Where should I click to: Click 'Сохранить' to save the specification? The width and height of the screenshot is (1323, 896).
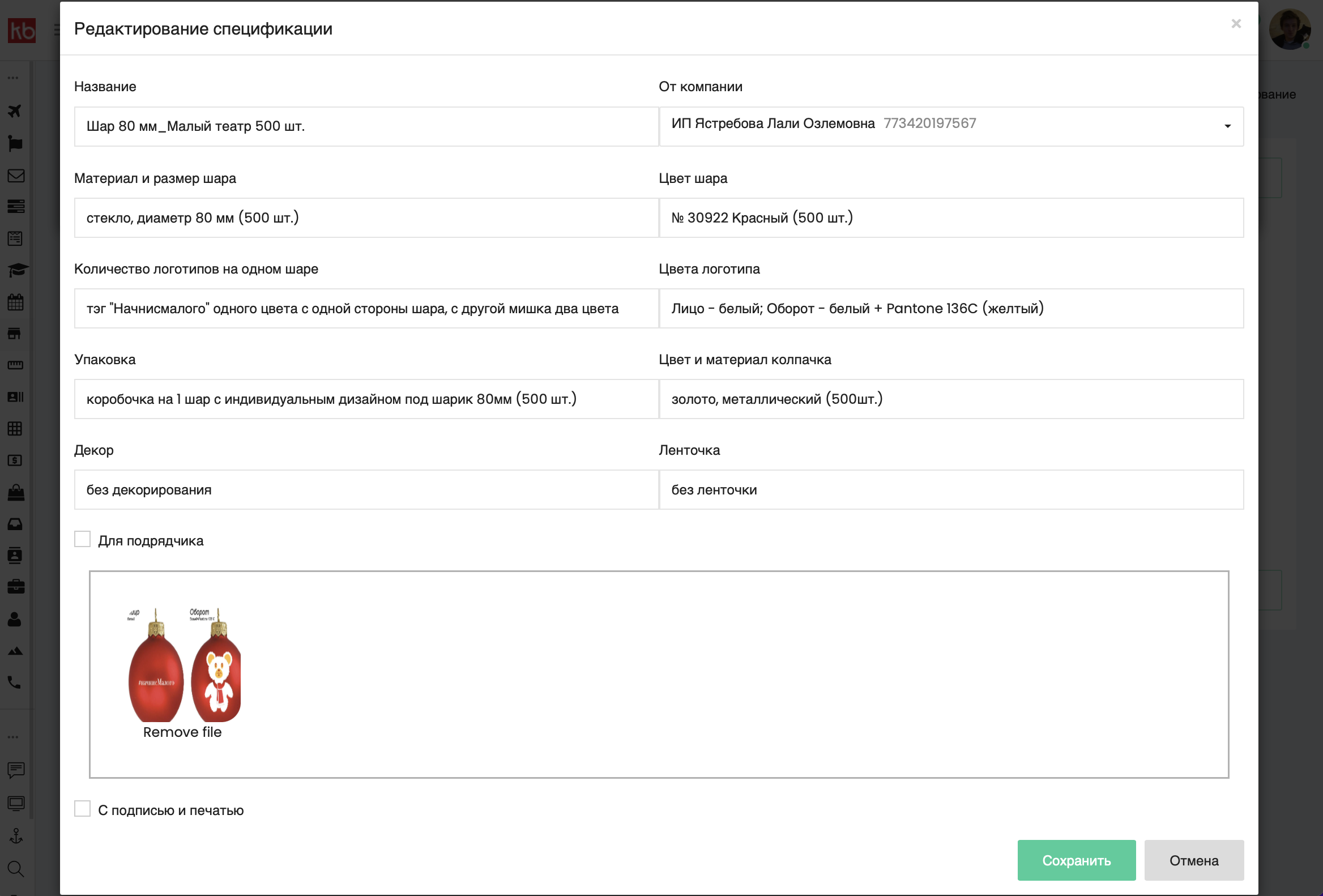[x=1076, y=860]
